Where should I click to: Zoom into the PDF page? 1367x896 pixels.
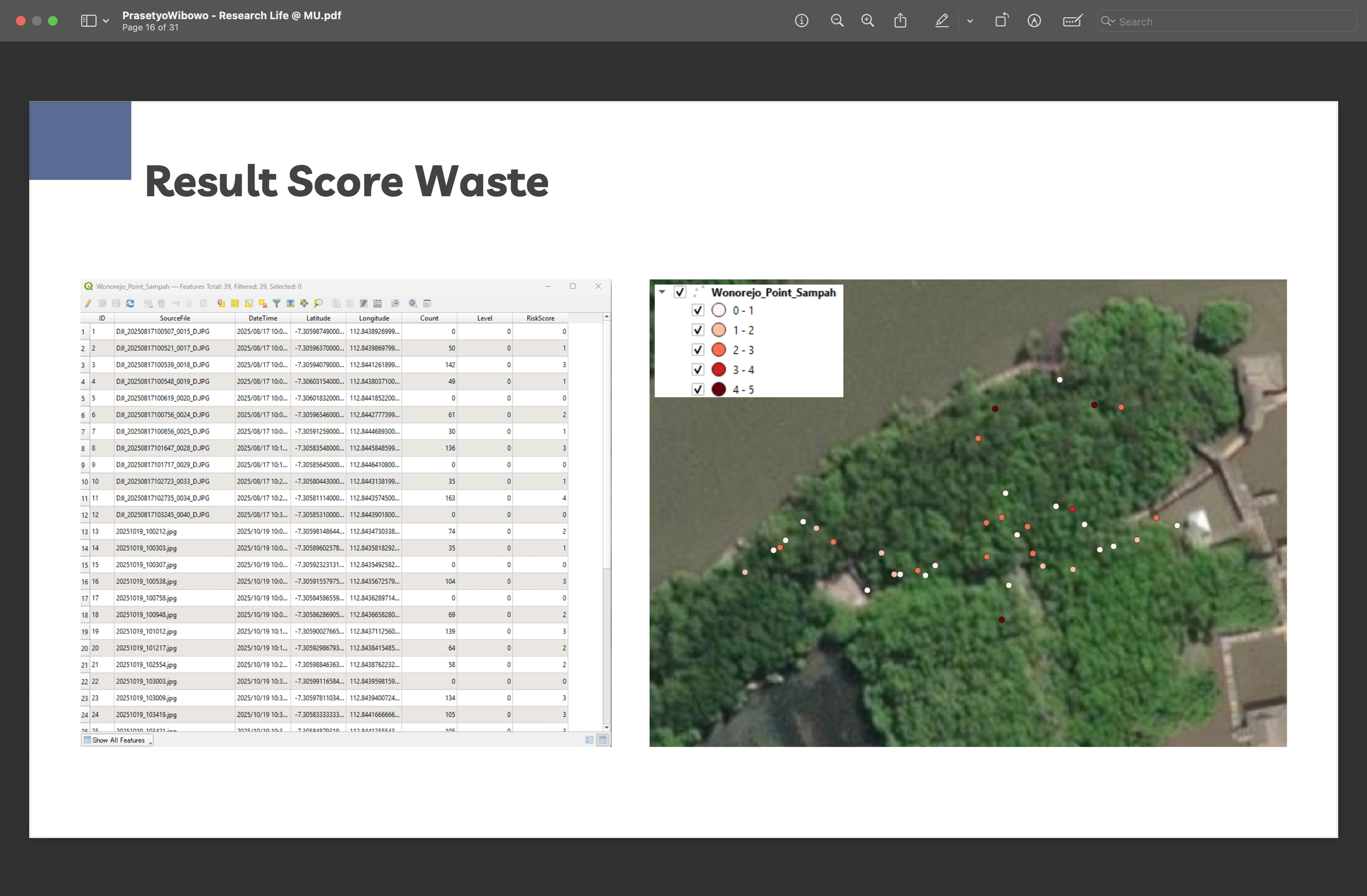pos(868,21)
